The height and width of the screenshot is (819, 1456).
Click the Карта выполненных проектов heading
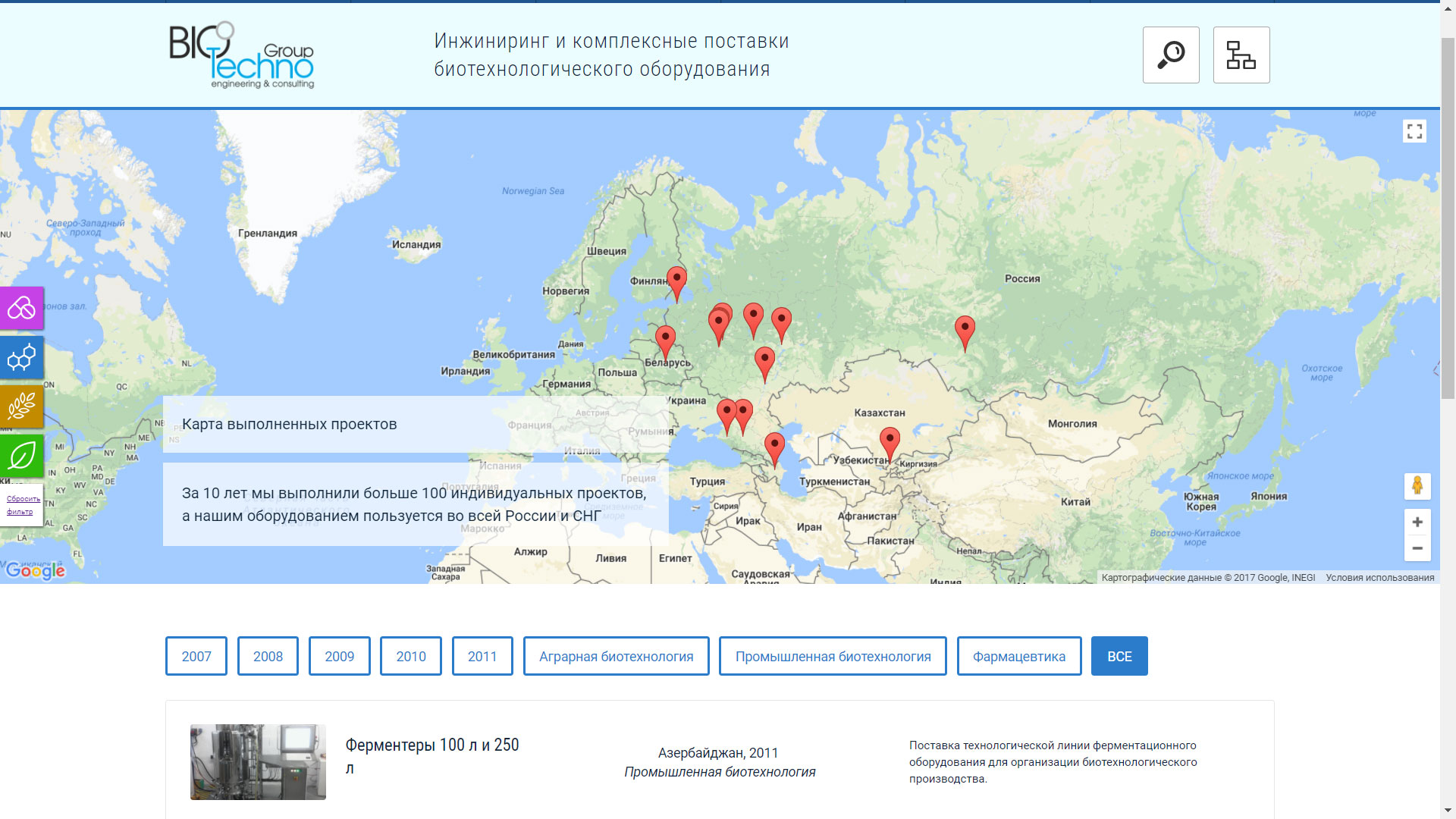(290, 424)
